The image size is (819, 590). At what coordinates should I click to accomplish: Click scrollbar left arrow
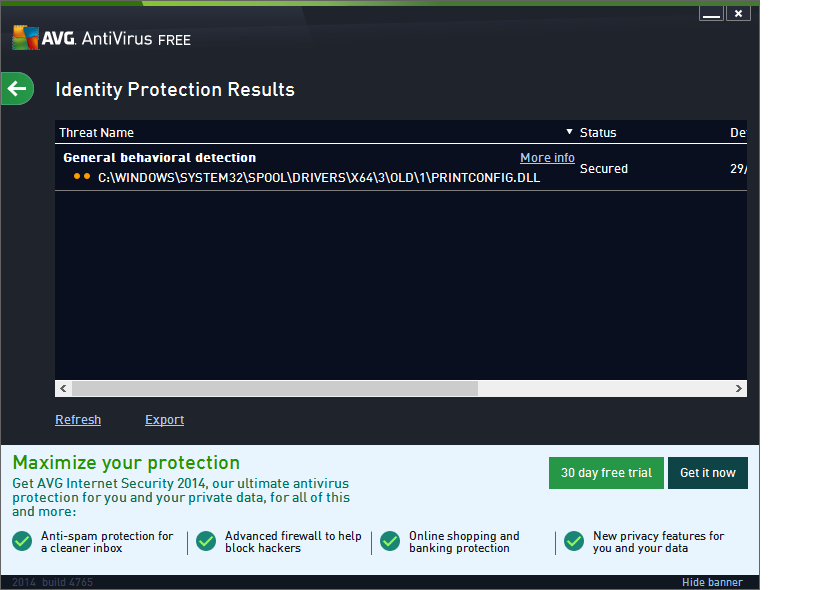pos(63,388)
